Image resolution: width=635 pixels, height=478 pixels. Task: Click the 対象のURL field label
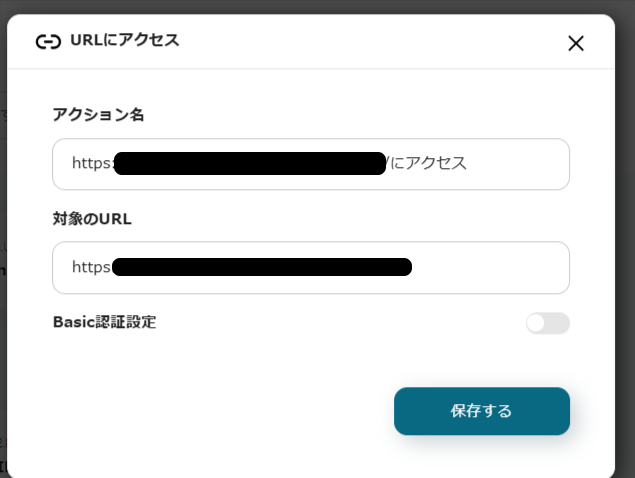point(92,218)
